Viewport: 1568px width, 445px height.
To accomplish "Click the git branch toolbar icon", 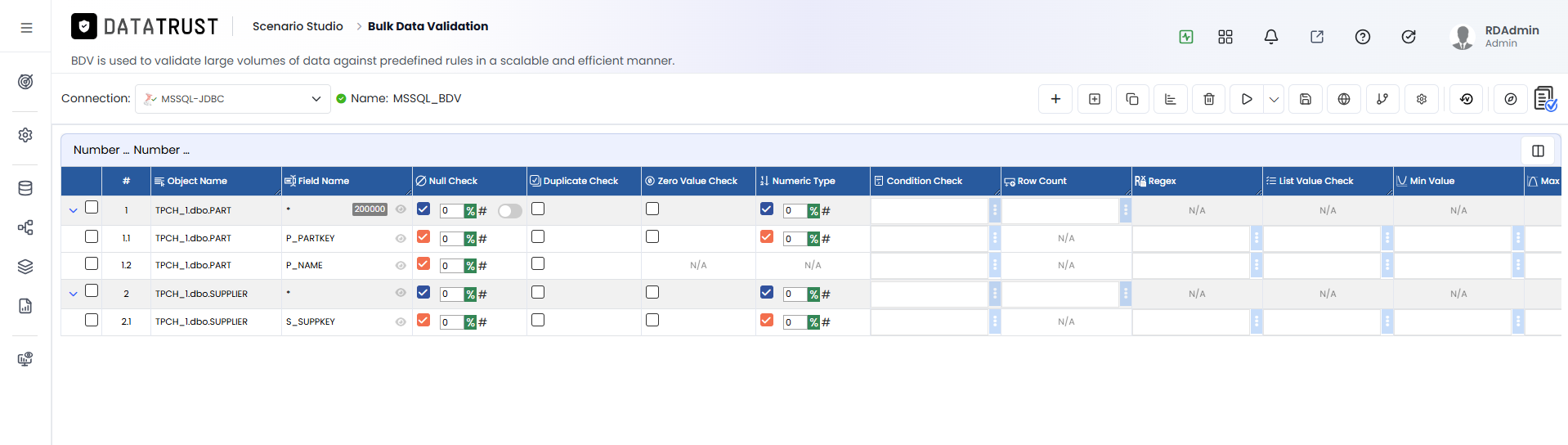I will coord(1382,99).
